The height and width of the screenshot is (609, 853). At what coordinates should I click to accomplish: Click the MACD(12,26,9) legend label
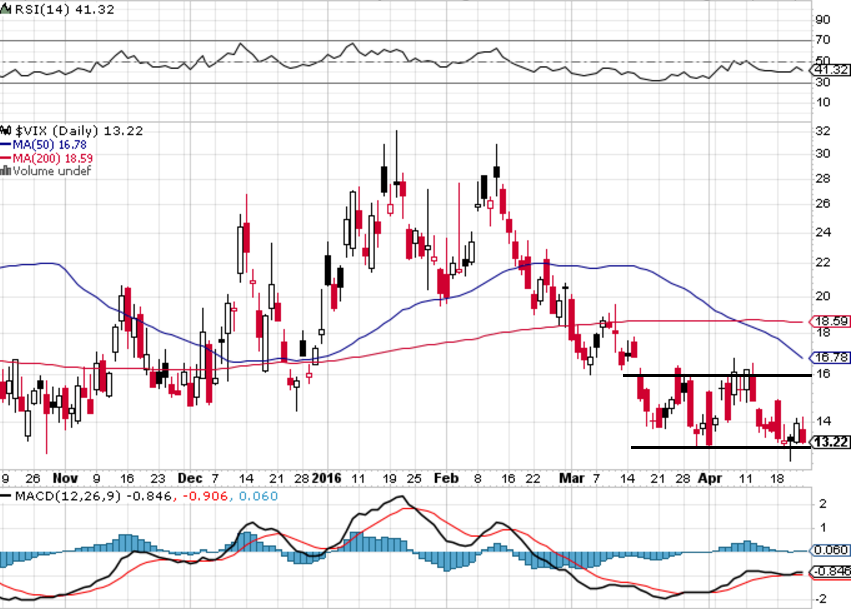67,496
